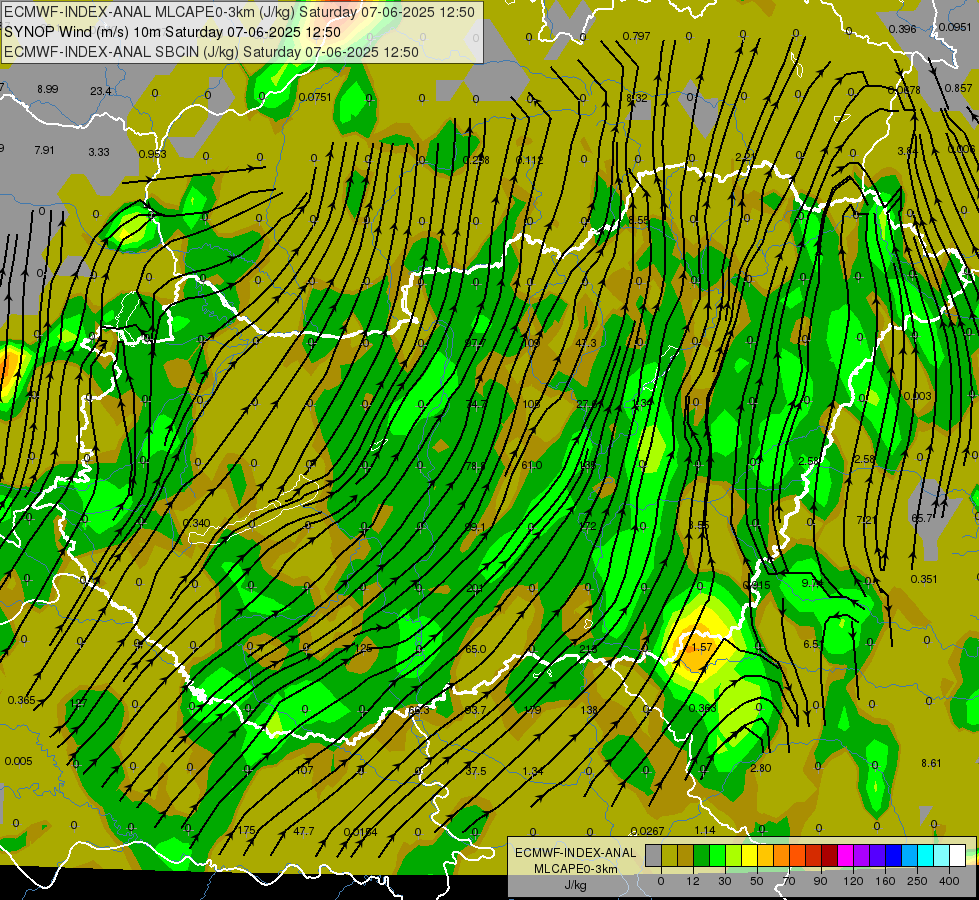The image size is (979, 900).
Task: Click the map value 0.857
Action: point(958,88)
